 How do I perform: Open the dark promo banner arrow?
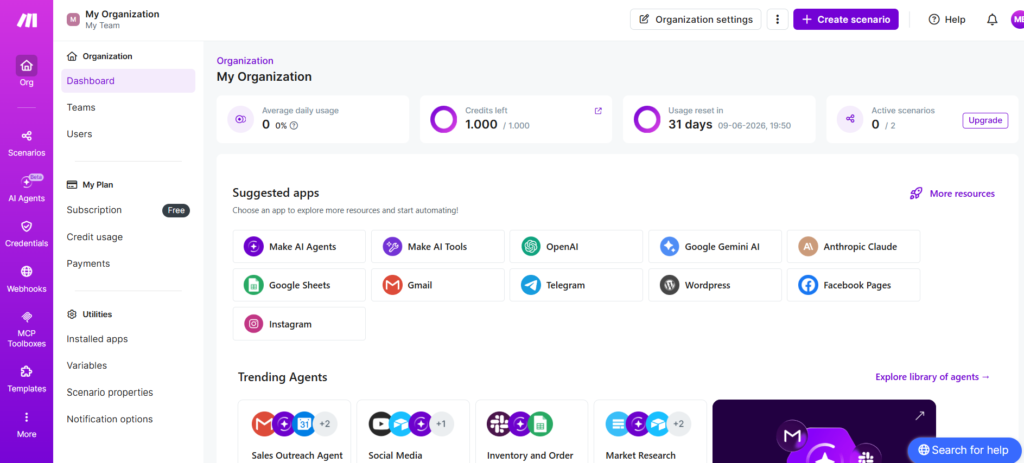point(920,415)
